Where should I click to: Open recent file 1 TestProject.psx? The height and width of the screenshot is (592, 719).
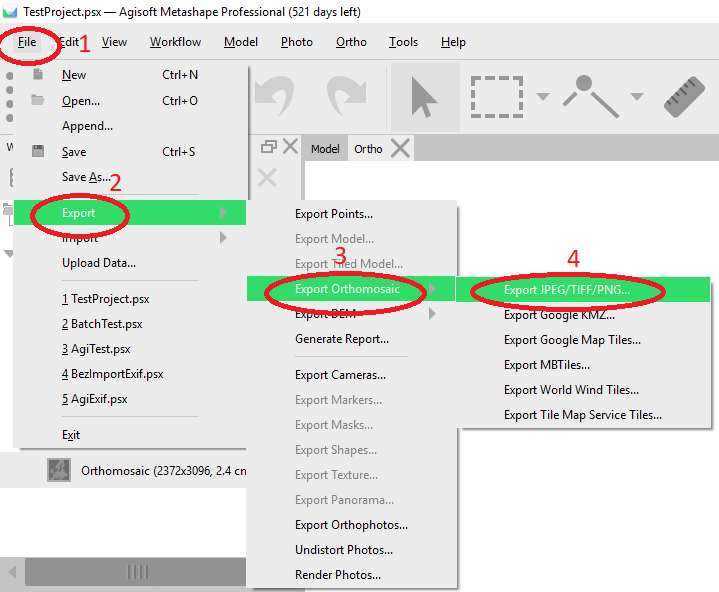click(x=130, y=299)
